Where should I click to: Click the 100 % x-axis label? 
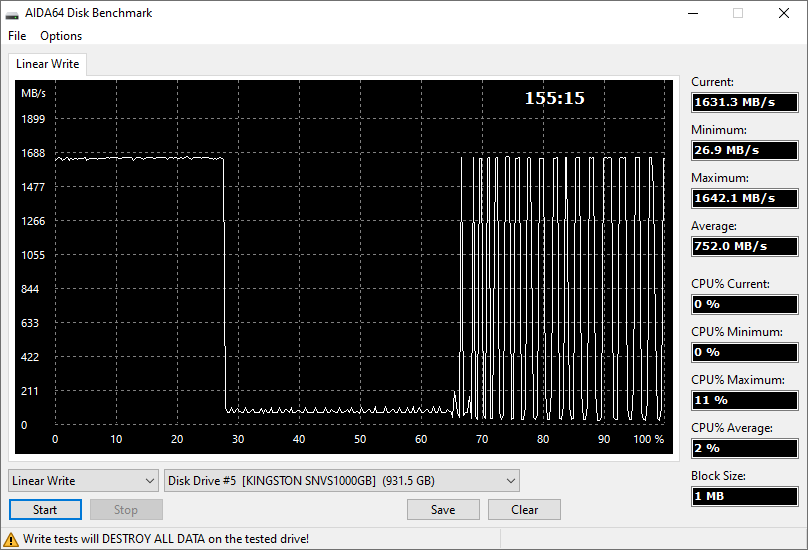pos(648,439)
